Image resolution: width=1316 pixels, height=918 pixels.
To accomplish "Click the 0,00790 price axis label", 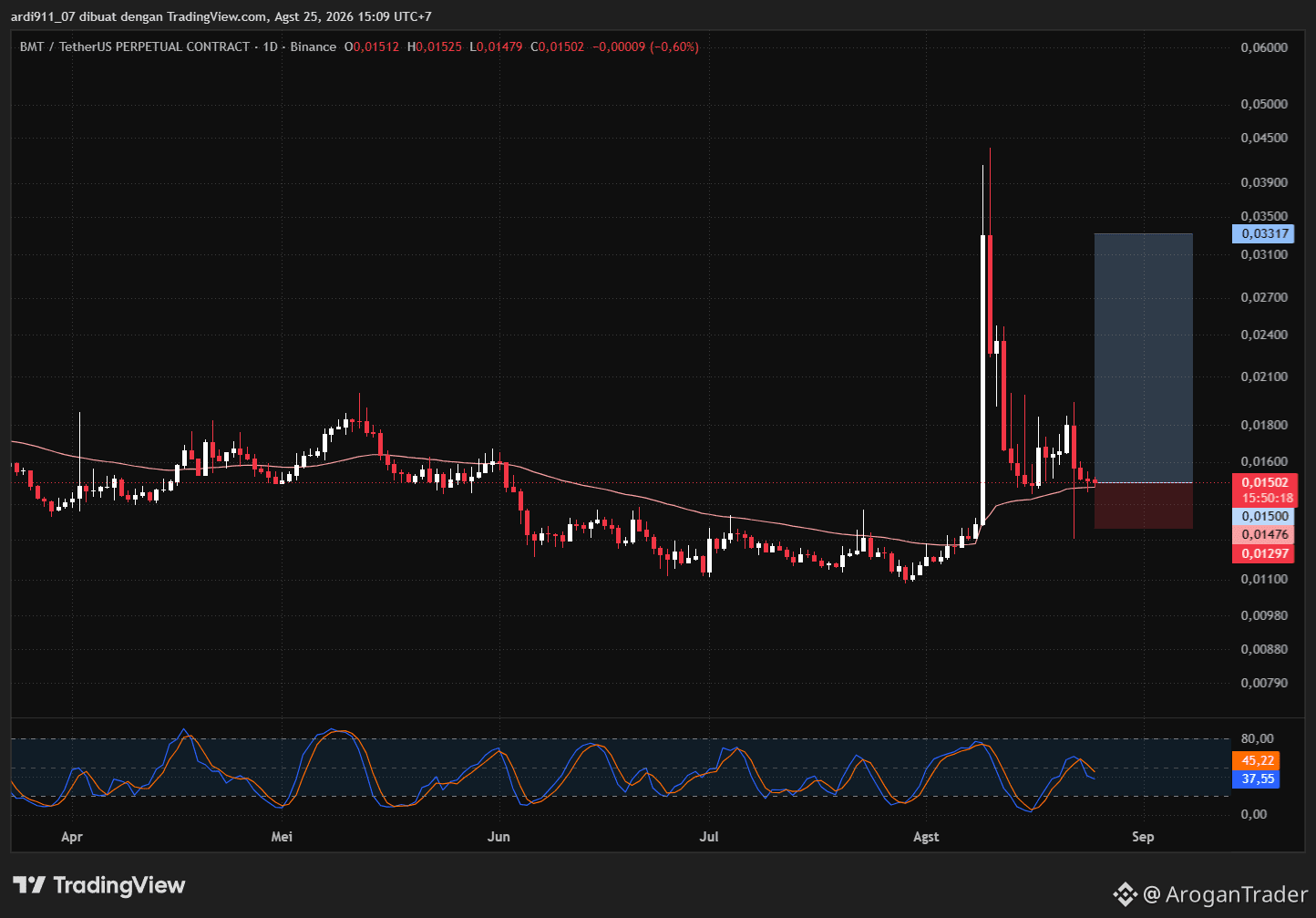I will [x=1265, y=683].
